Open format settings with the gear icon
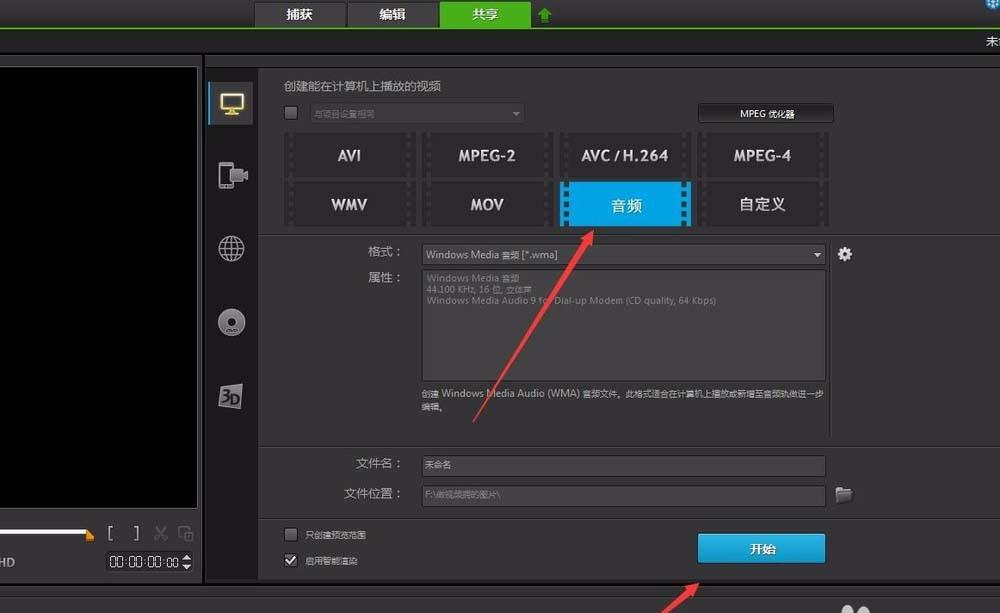The width and height of the screenshot is (1000, 613). coord(845,254)
